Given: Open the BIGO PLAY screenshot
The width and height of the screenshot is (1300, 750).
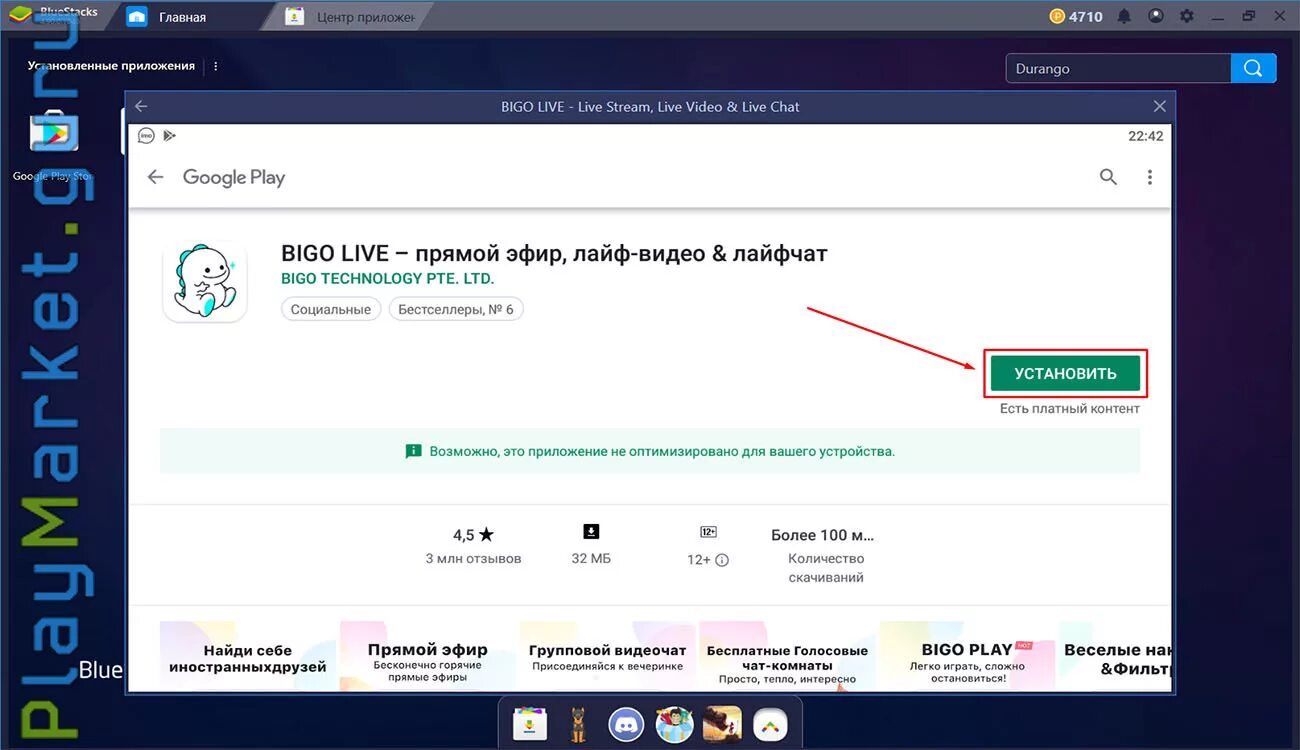Looking at the screenshot, I should [x=968, y=655].
